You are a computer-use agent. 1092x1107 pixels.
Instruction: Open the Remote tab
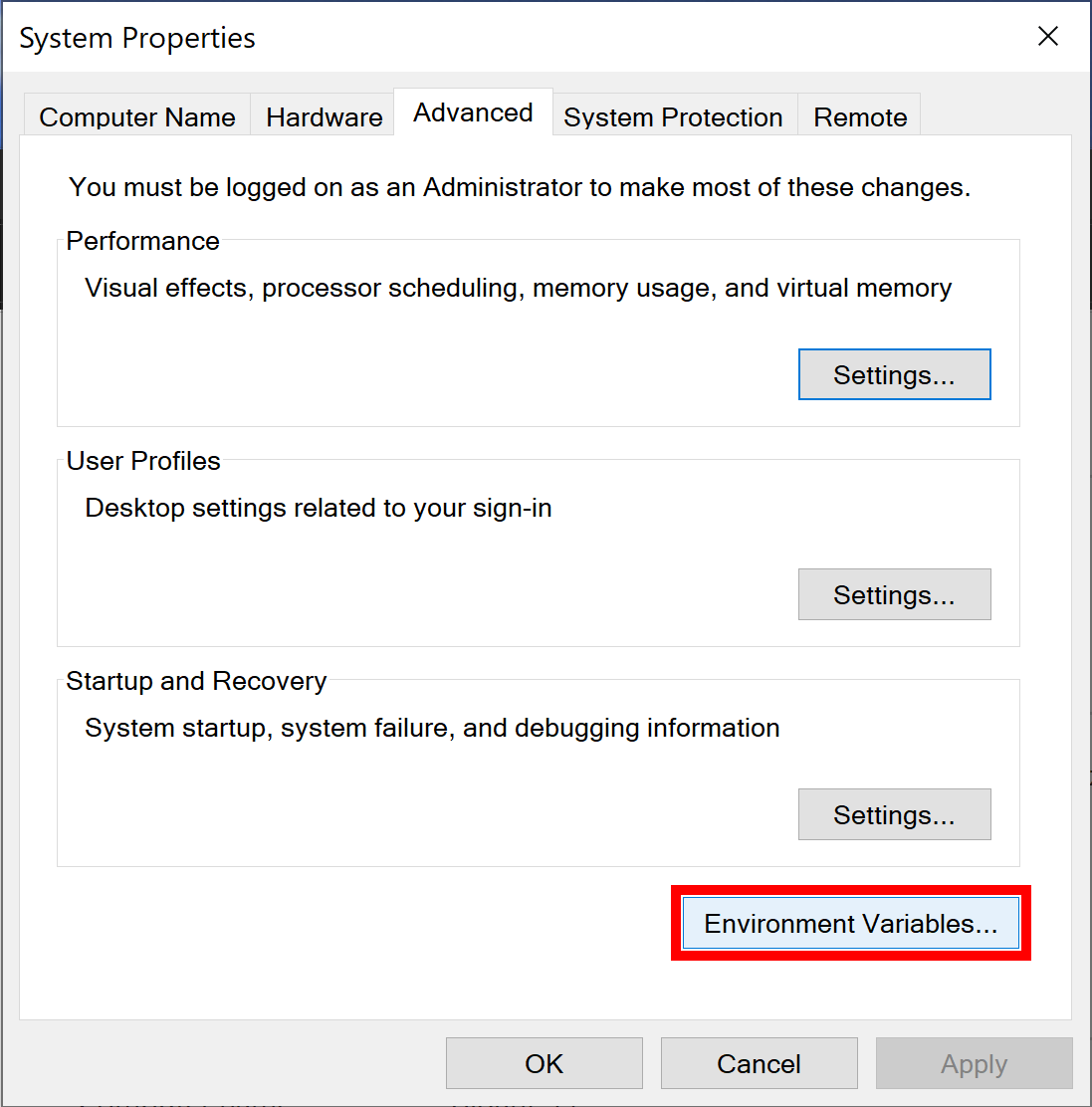[859, 116]
